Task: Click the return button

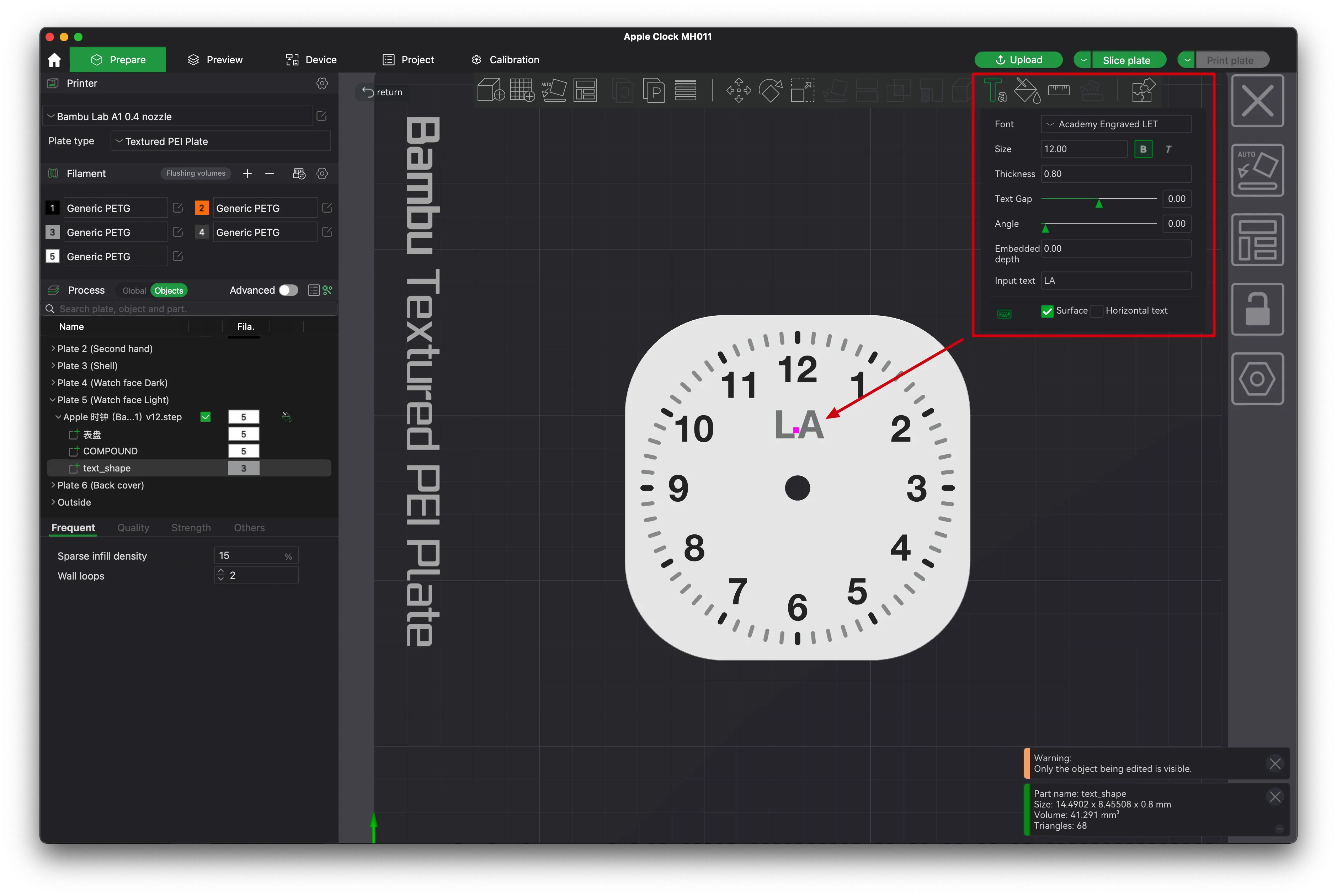Action: coord(382,92)
